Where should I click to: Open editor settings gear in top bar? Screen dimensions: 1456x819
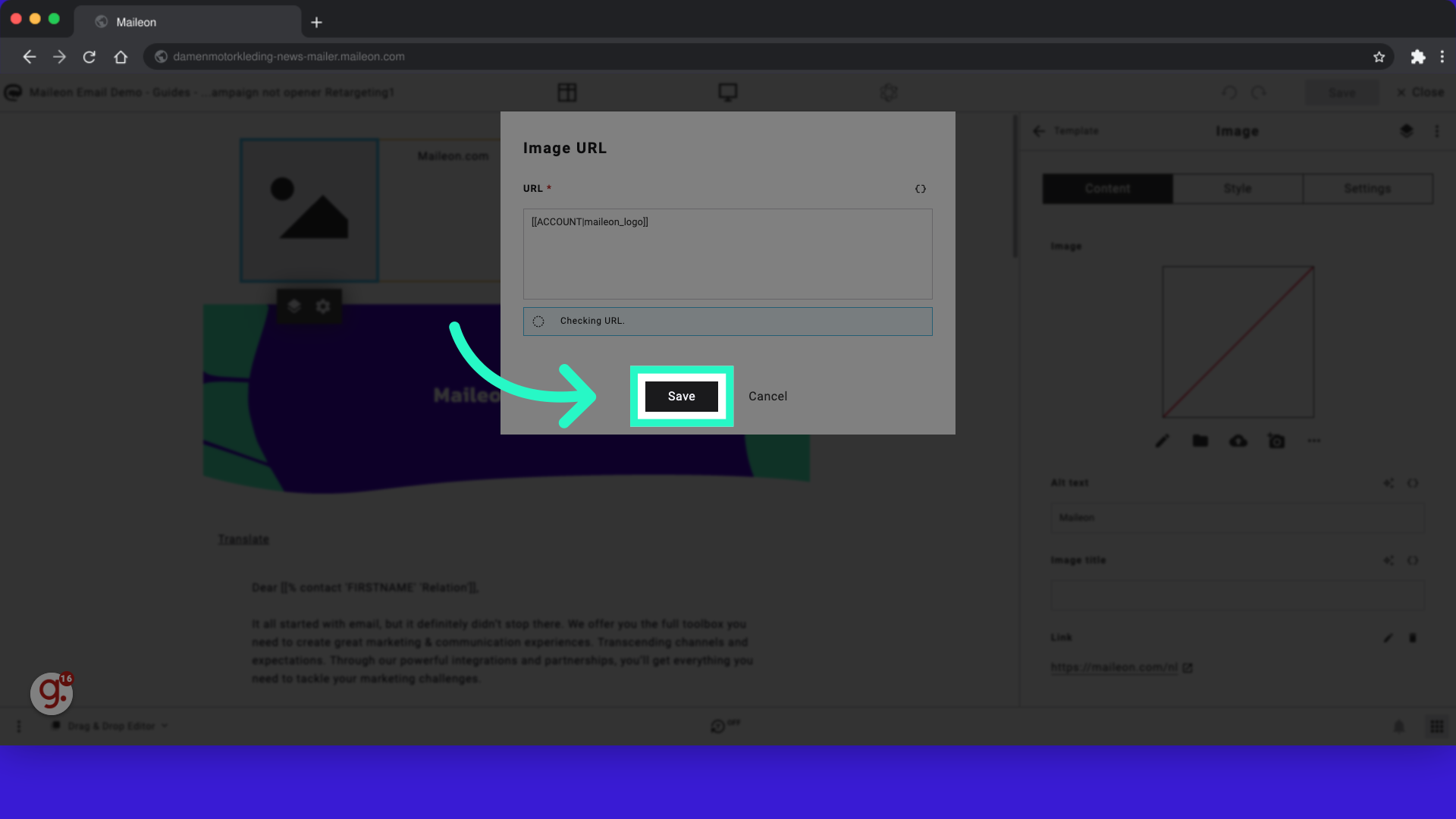(888, 93)
